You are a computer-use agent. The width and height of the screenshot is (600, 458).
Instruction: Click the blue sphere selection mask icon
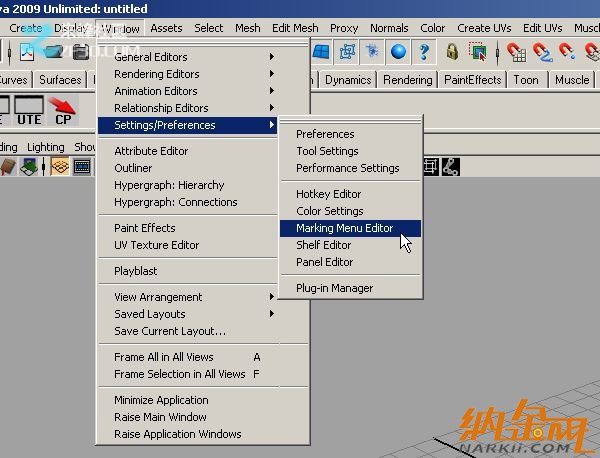click(x=399, y=51)
